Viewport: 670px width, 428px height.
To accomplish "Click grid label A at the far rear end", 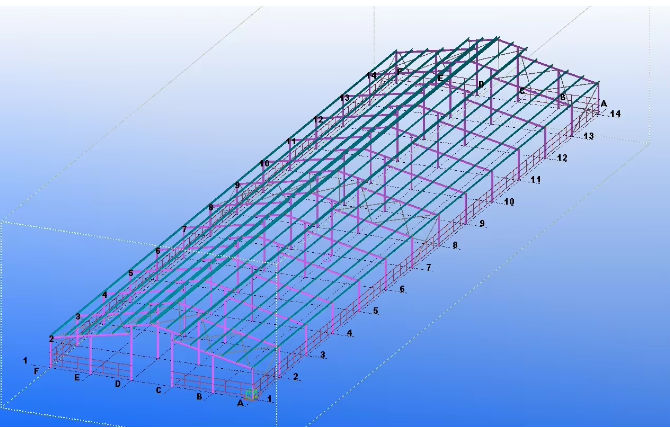I will pyautogui.click(x=603, y=103).
